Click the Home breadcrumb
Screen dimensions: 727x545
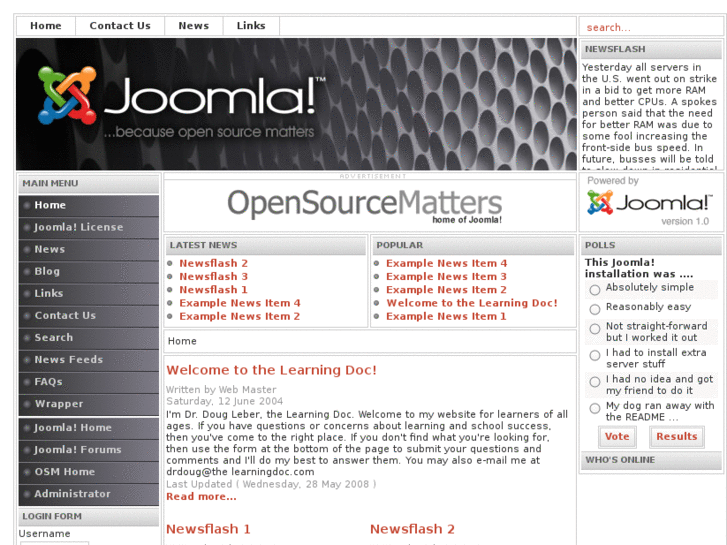click(x=182, y=341)
